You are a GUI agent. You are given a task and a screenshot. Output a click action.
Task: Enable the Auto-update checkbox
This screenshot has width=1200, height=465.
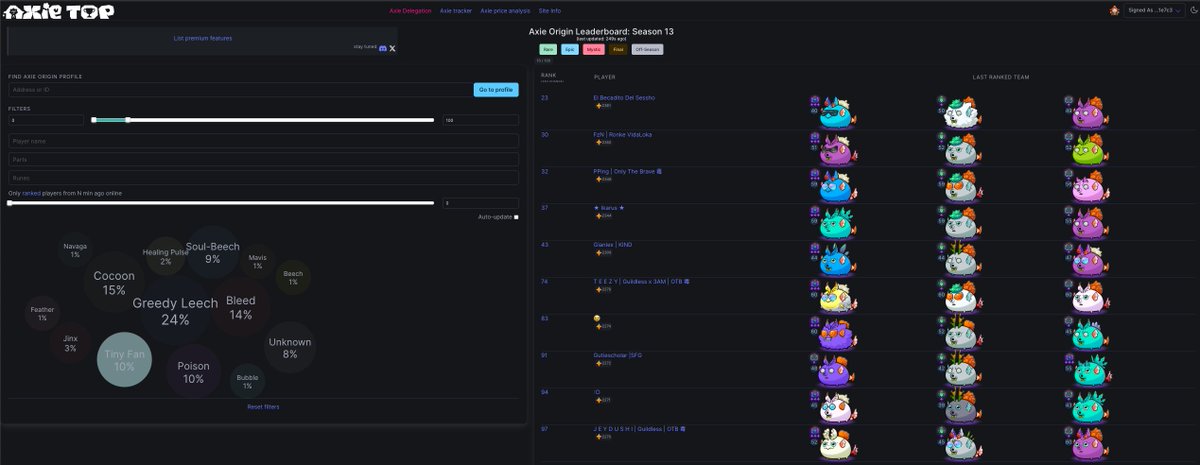point(516,217)
